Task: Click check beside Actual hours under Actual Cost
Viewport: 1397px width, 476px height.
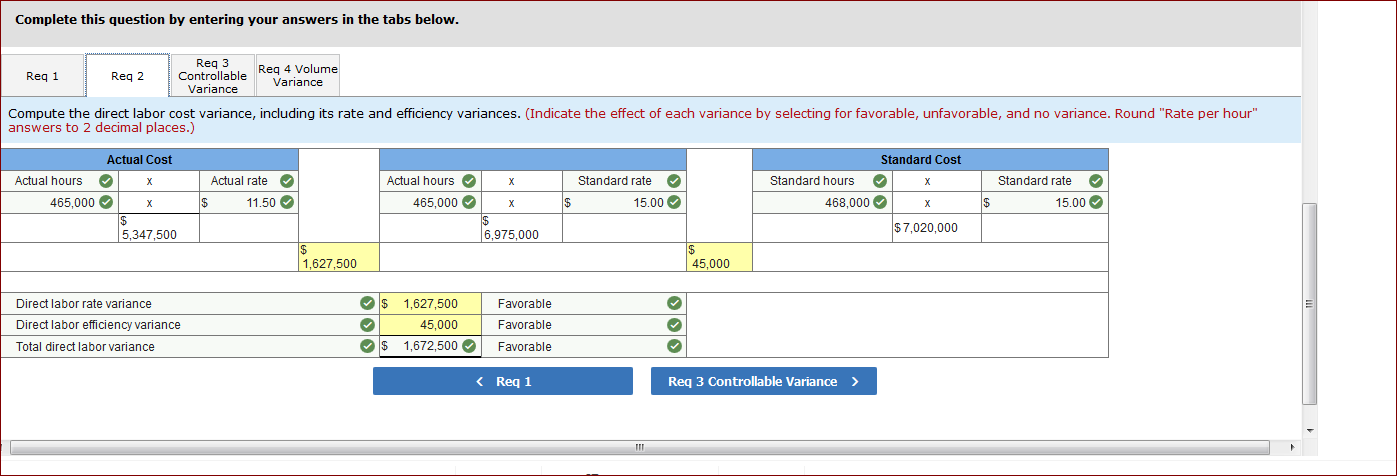Action: (x=105, y=181)
